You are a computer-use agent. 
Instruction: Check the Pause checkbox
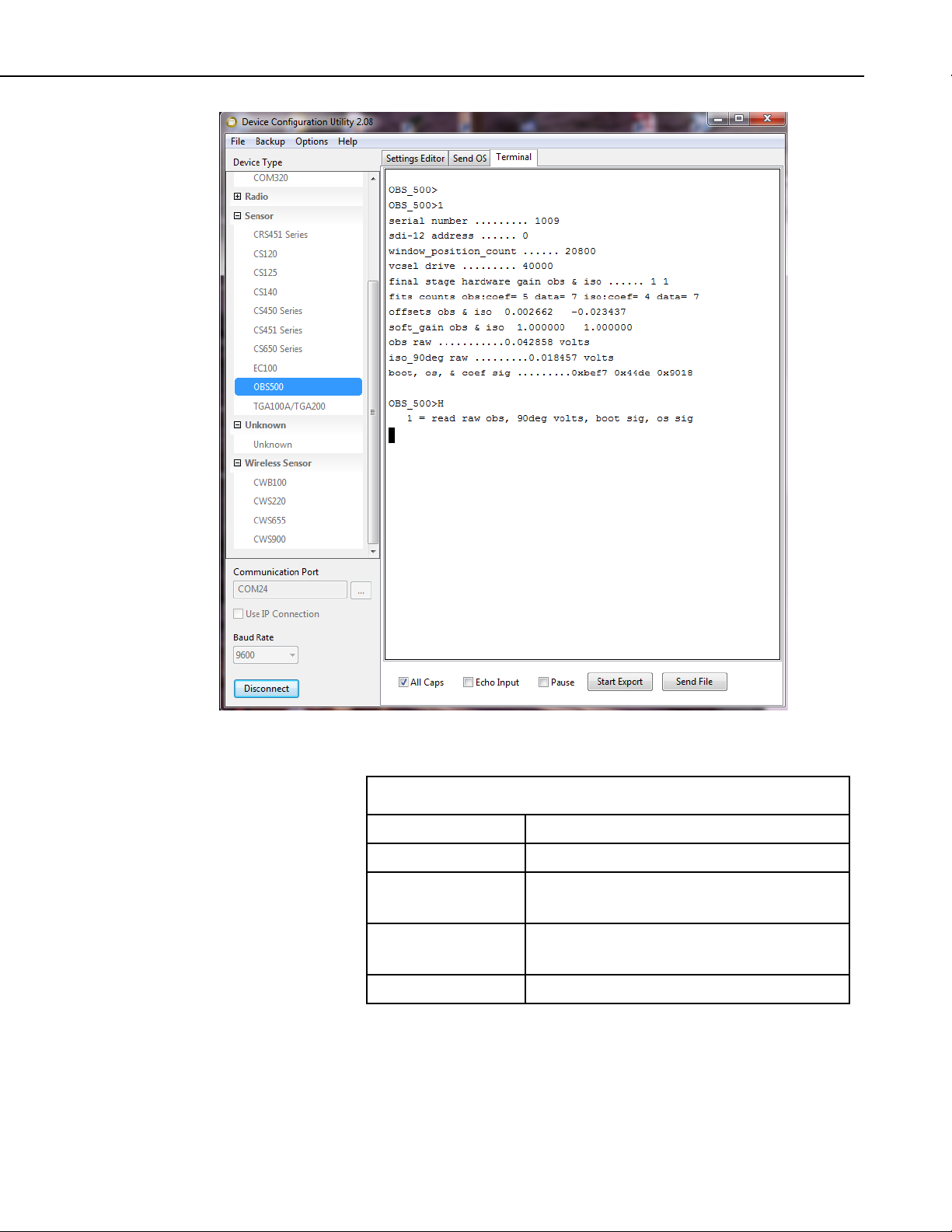[543, 682]
